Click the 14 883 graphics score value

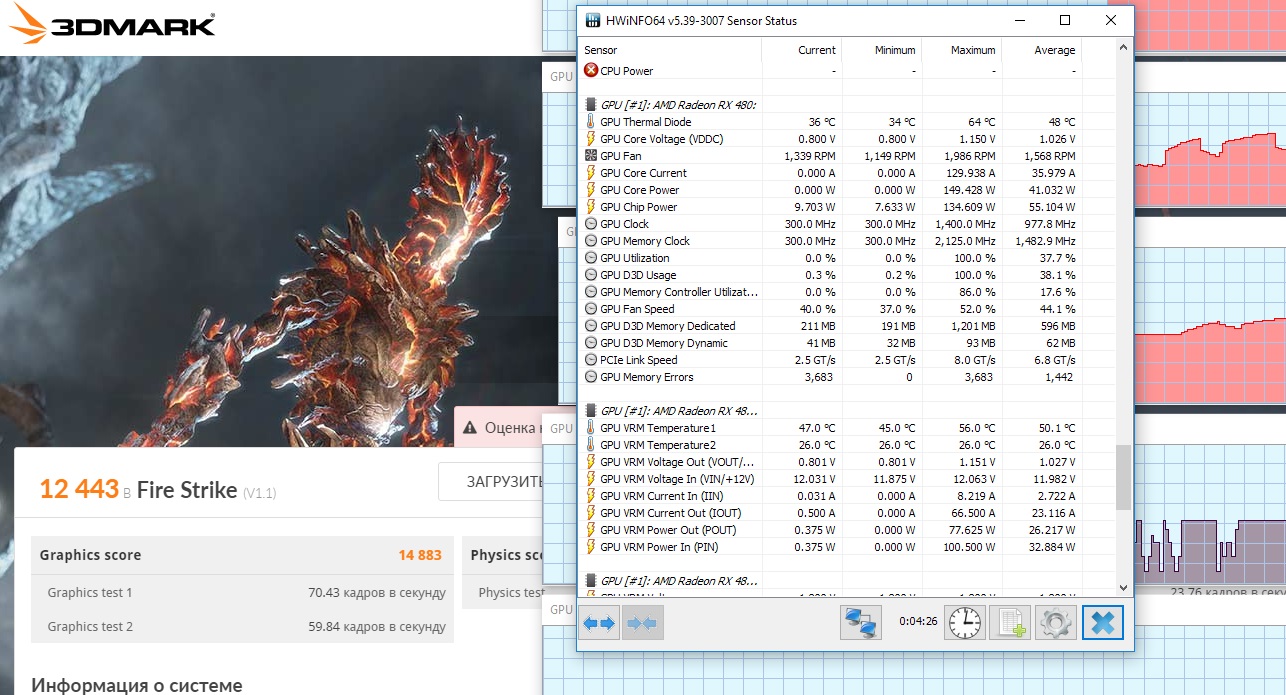point(420,555)
